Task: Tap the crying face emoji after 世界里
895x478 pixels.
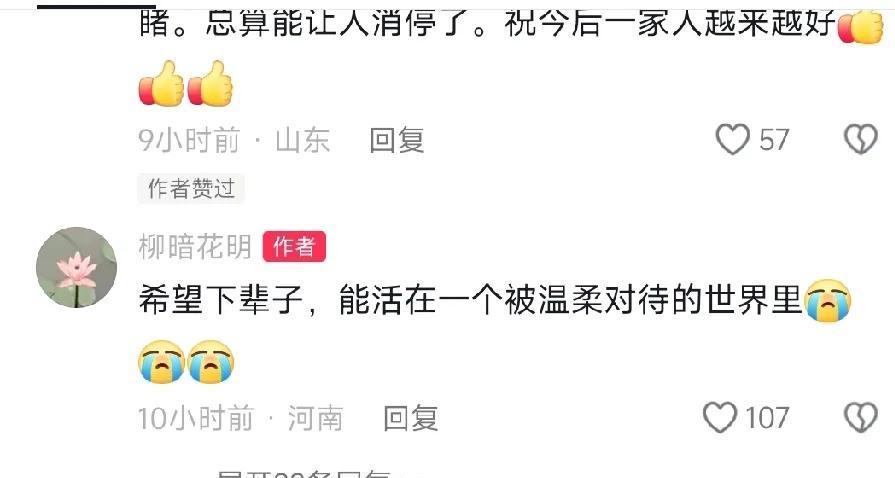Action: pyautogui.click(x=828, y=300)
